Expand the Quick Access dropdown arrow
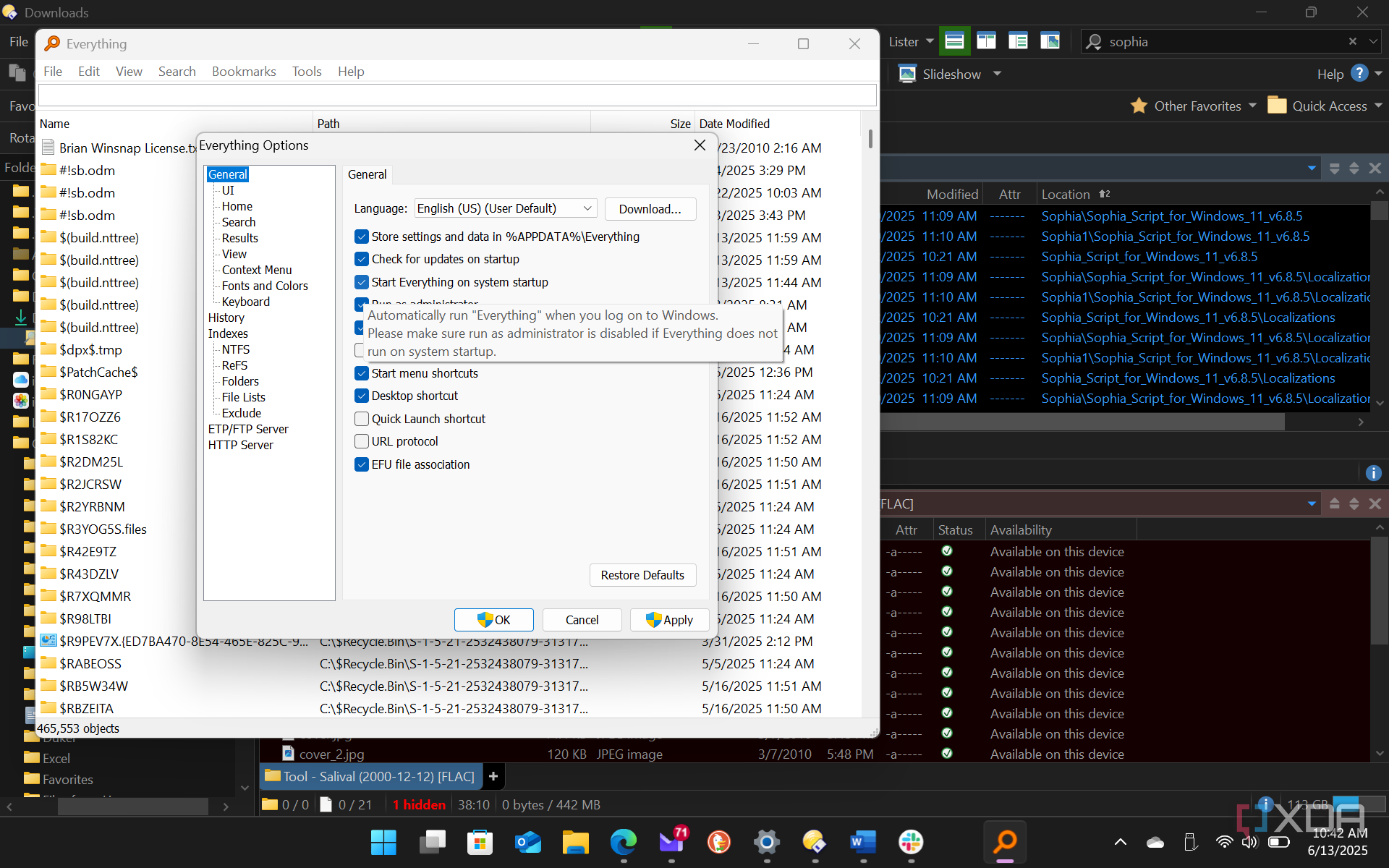The image size is (1389, 868). click(1378, 106)
